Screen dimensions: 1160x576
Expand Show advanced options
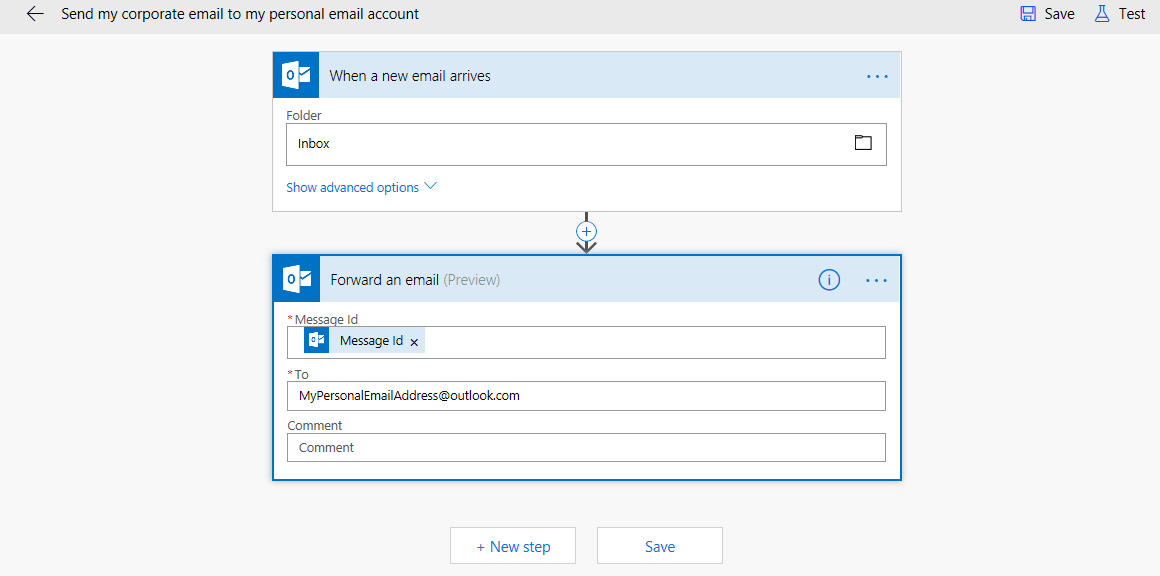point(361,187)
